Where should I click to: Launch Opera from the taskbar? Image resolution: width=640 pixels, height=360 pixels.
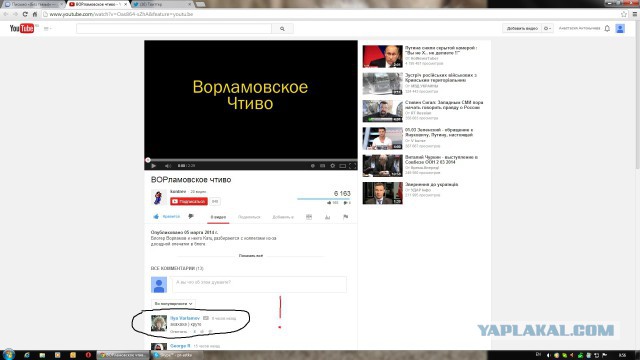tap(88, 355)
